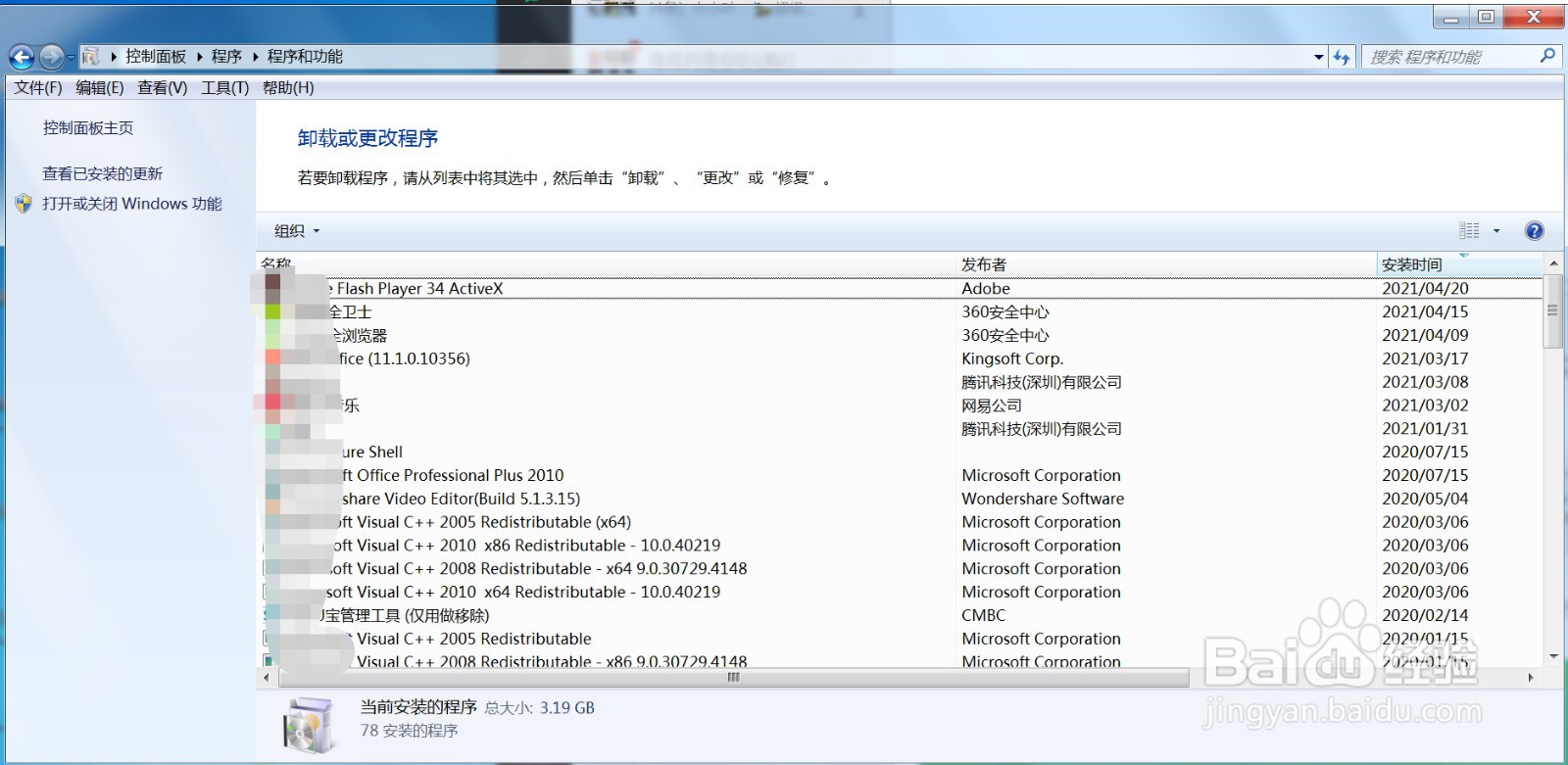
Task: Select the office (11.1.0.10356) Kingsoft row
Action: click(x=900, y=359)
